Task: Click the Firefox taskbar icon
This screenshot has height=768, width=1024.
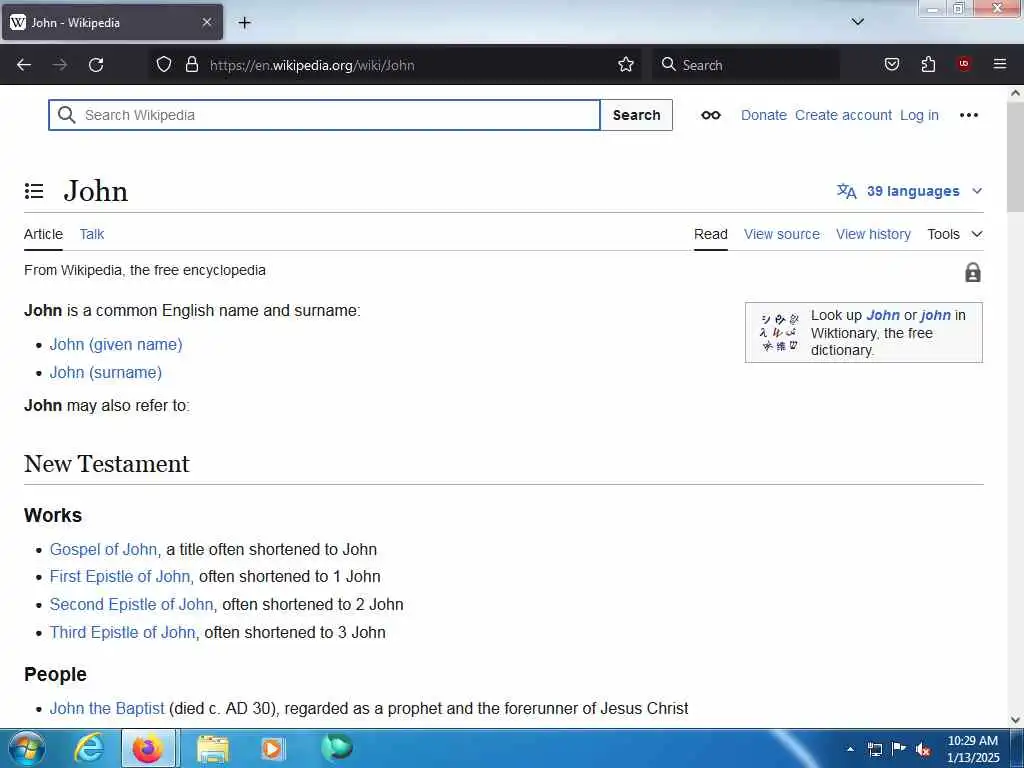Action: [148, 748]
